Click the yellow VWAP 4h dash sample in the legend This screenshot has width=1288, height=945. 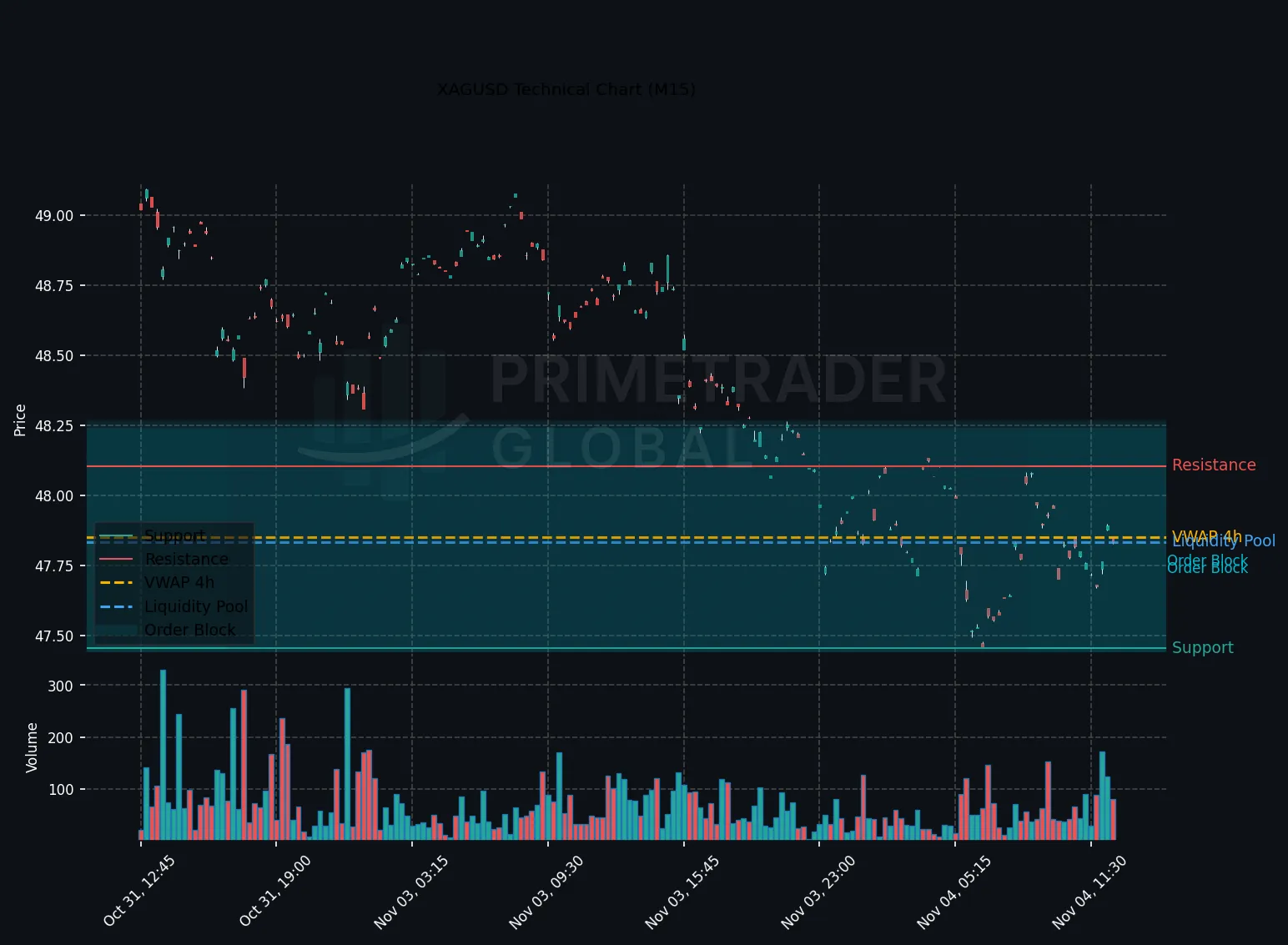tap(116, 582)
